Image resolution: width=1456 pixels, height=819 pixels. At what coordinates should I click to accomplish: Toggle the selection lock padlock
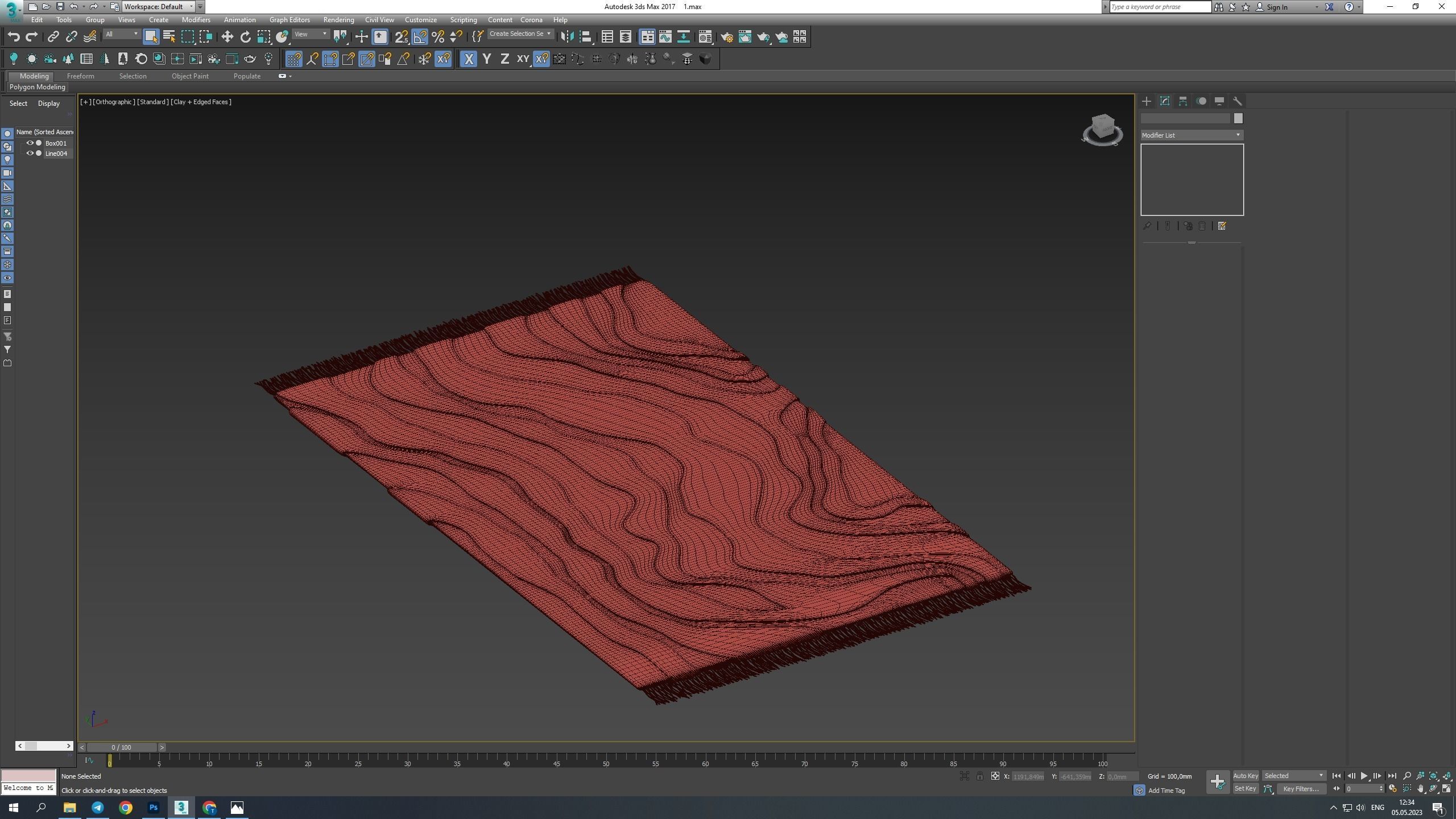[979, 776]
